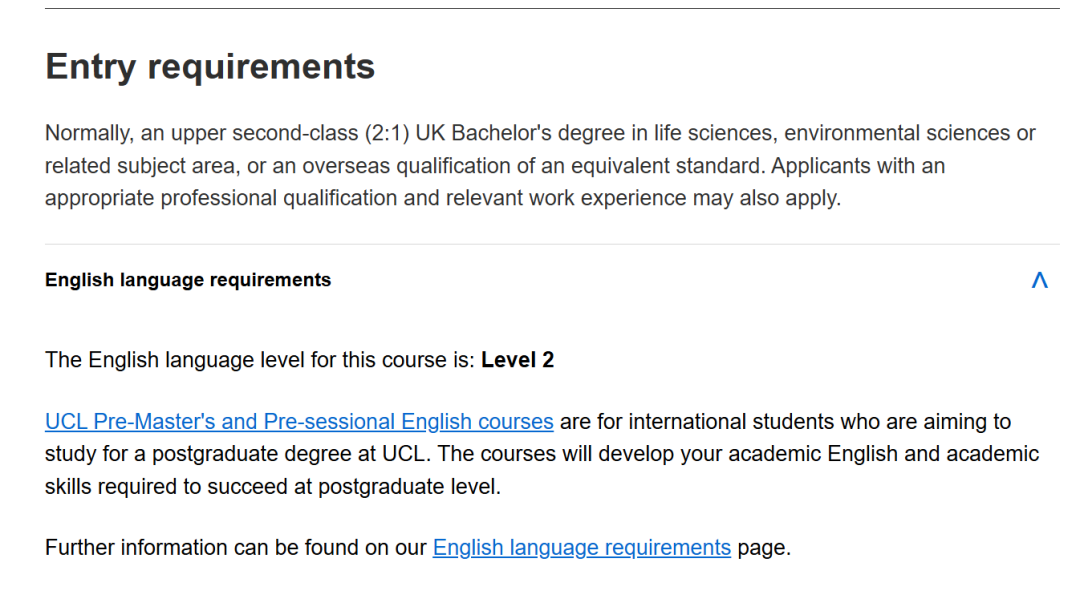
Task: Click the phrase environmental sciences
Action: pos(899,133)
